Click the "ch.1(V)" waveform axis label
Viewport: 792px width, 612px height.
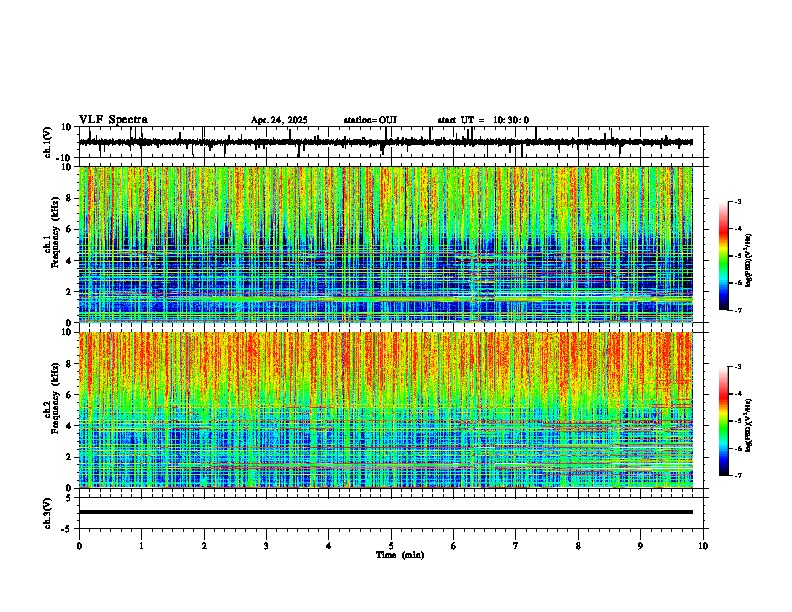point(48,142)
